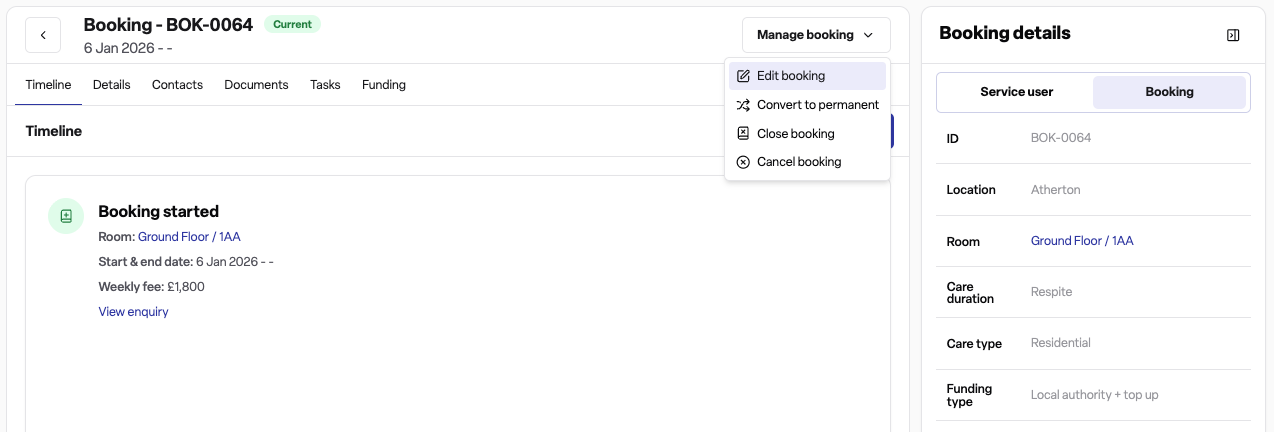Click the Care type value Residential
1274x432 pixels.
[1061, 343]
